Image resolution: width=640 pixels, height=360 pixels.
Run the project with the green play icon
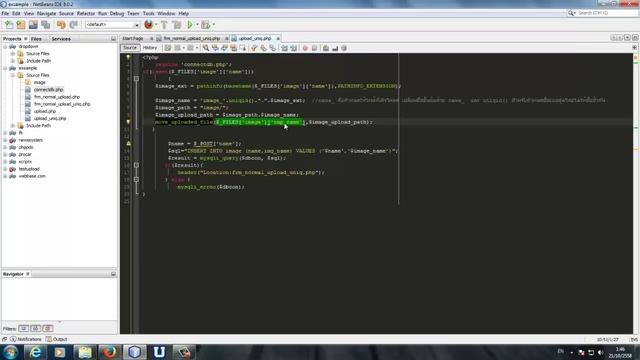(x=190, y=25)
